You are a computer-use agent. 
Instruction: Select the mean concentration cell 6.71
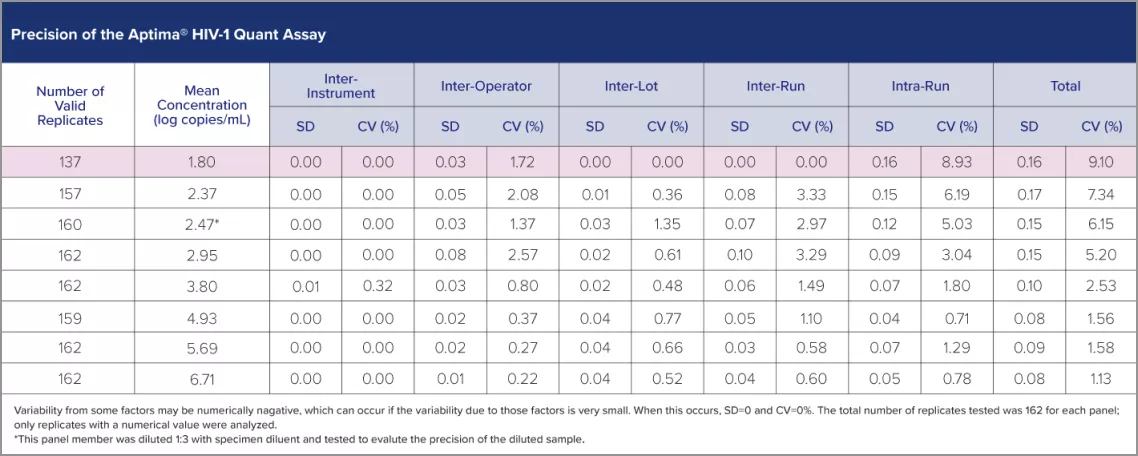pyautogui.click(x=202, y=380)
